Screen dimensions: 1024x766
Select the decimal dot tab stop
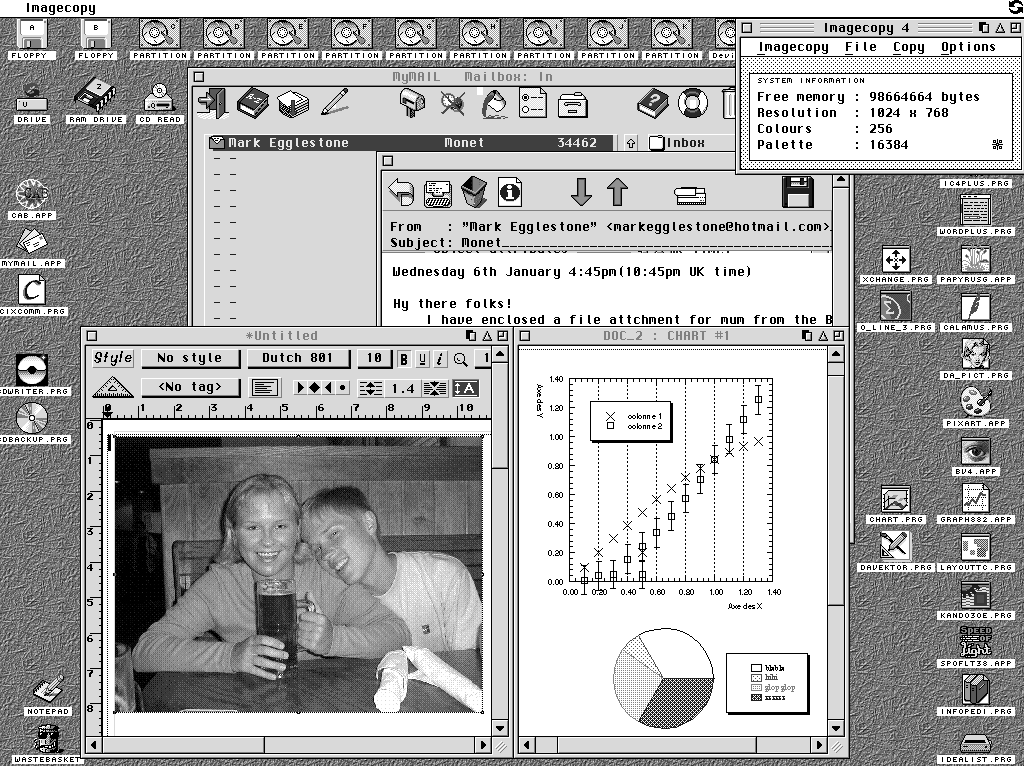(342, 388)
